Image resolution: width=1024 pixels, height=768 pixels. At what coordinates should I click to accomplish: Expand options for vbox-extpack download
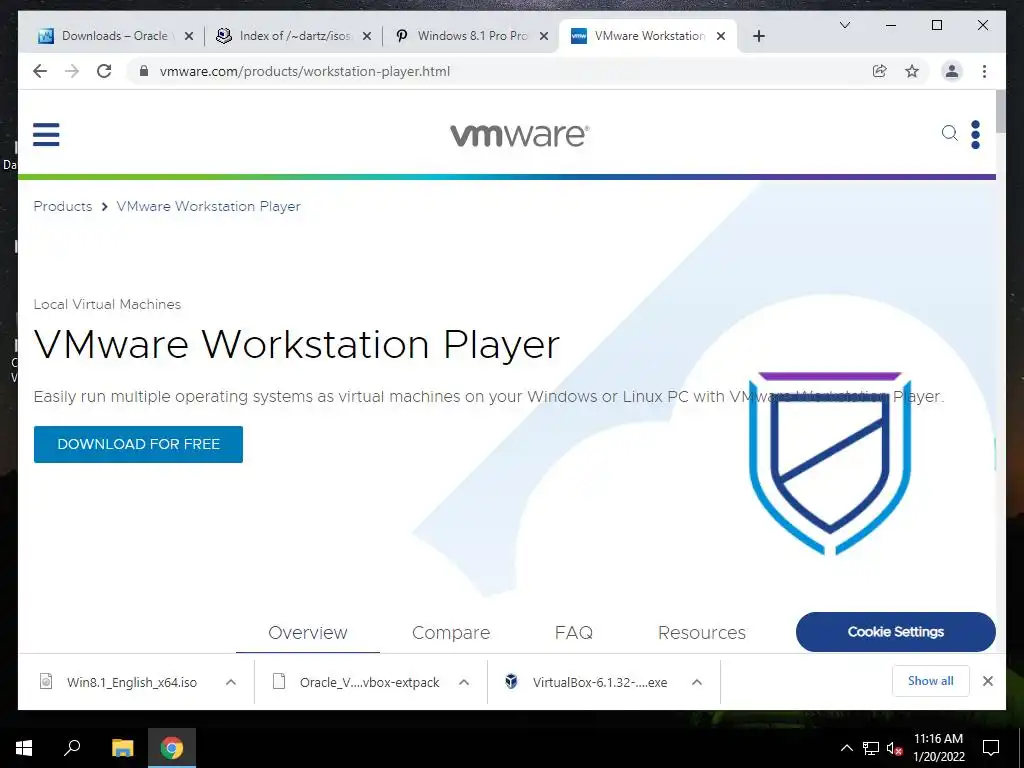pyautogui.click(x=464, y=682)
